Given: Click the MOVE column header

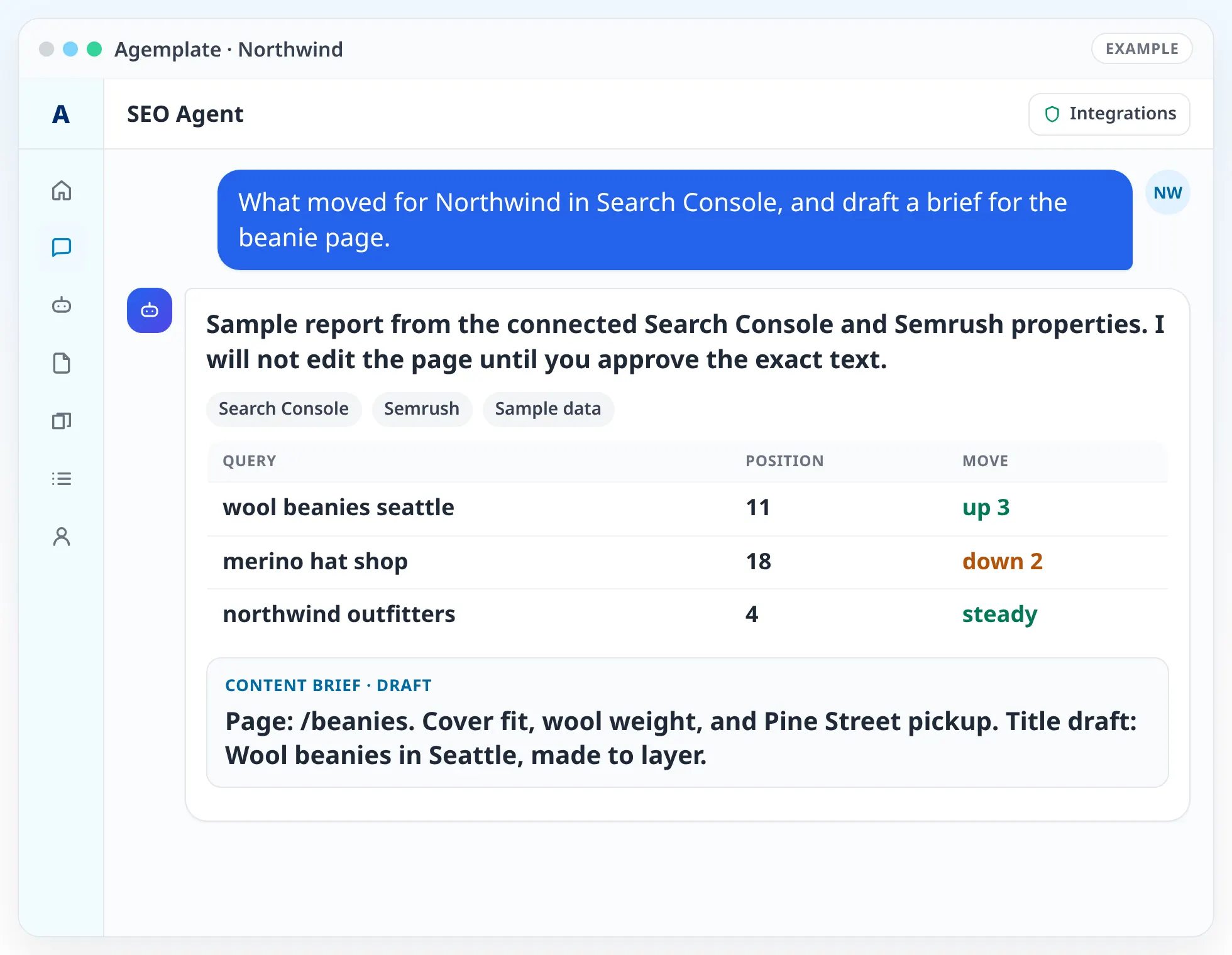Looking at the screenshot, I should (985, 461).
